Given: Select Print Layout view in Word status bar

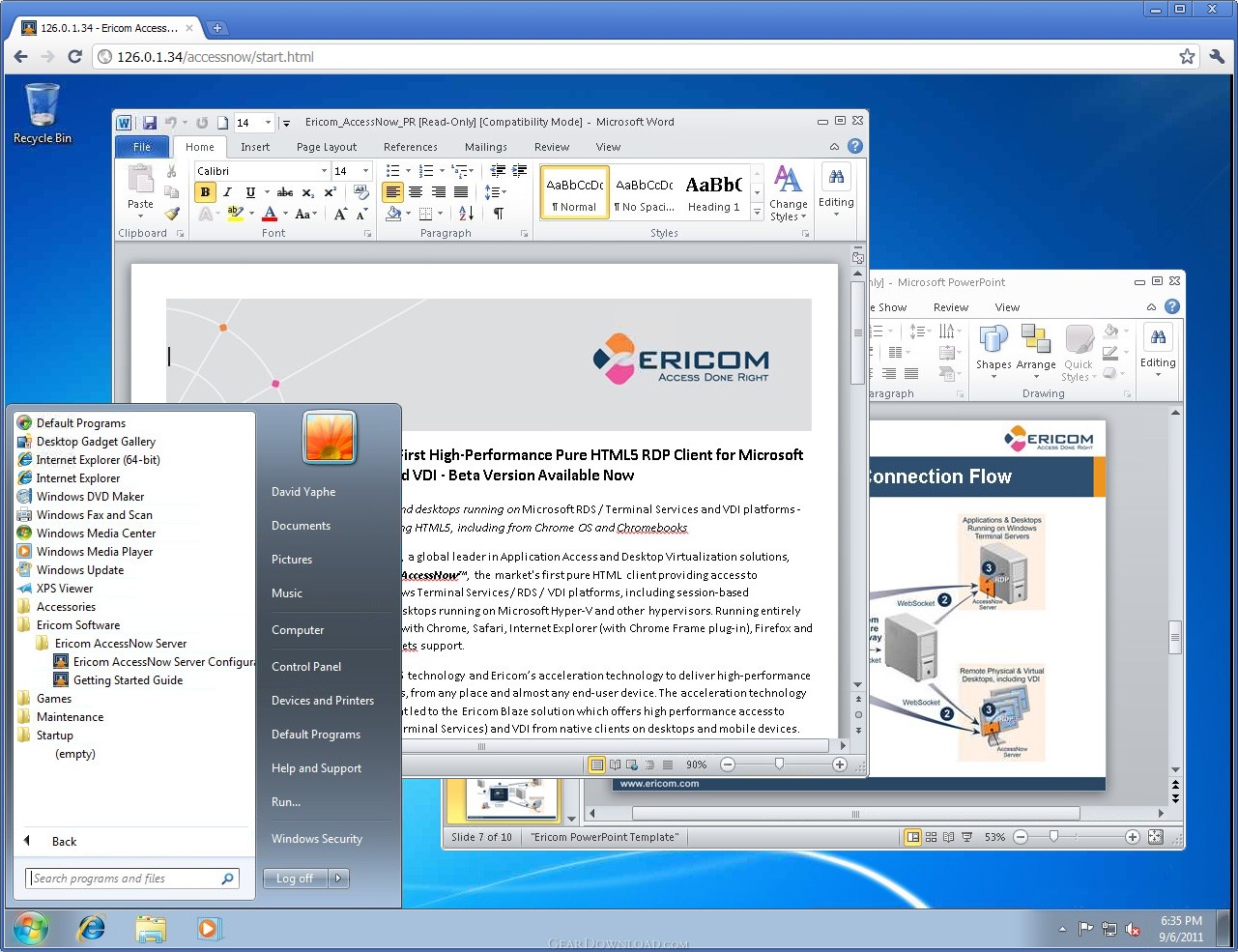Looking at the screenshot, I should point(596,764).
